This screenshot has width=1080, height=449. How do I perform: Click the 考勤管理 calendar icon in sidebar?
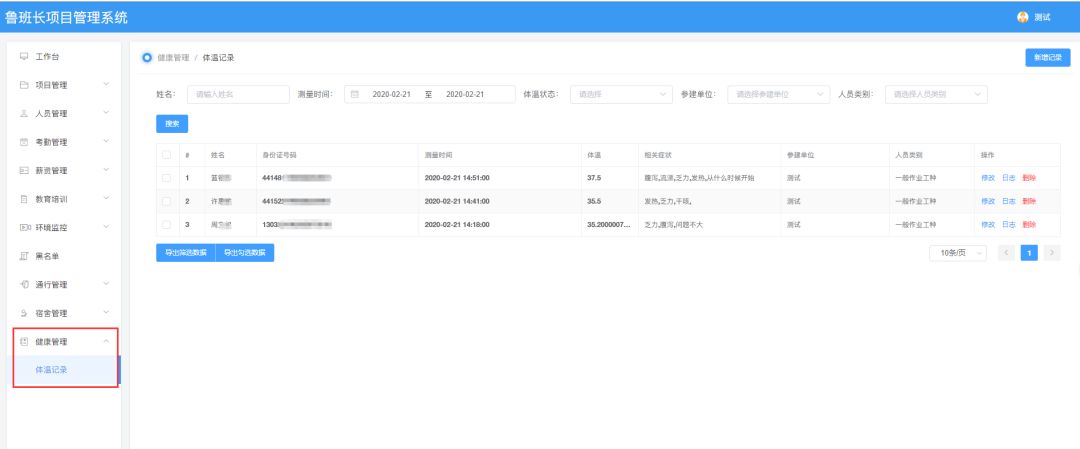tap(24, 142)
